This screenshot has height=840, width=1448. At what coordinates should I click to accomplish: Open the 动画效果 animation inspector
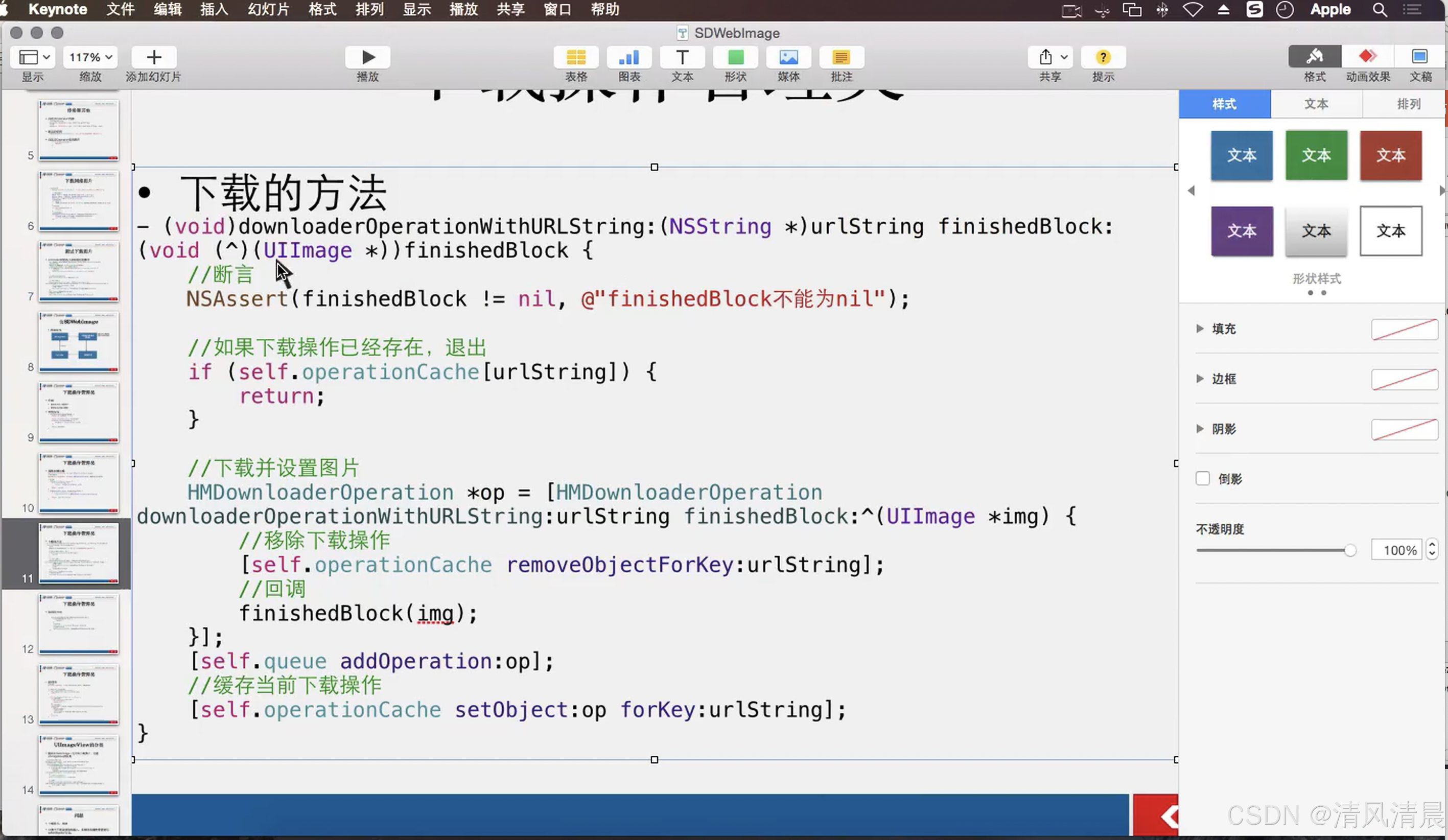click(1368, 57)
